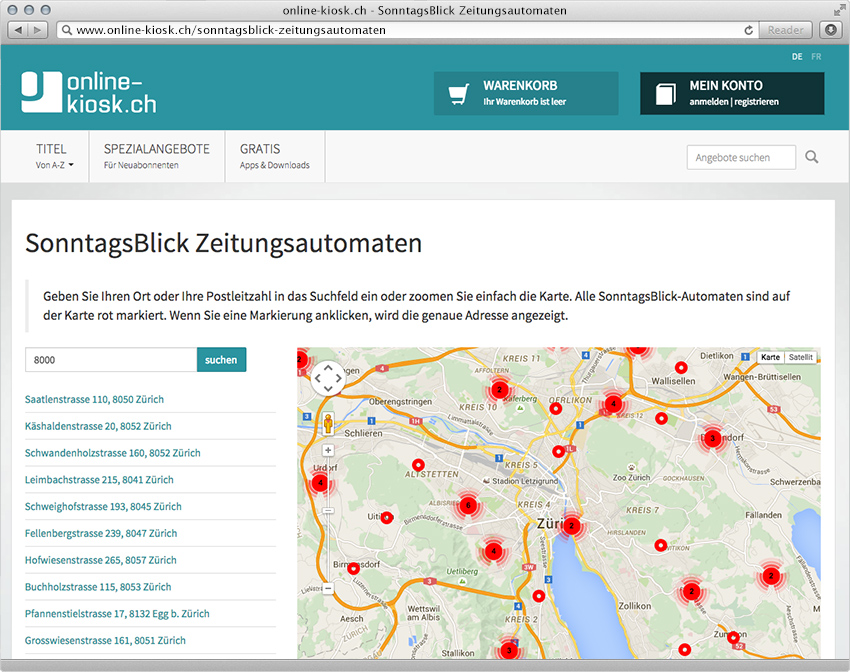This screenshot has height=672, width=850.
Task: Click the single red marker near Wallisellen
Action: pos(681,367)
